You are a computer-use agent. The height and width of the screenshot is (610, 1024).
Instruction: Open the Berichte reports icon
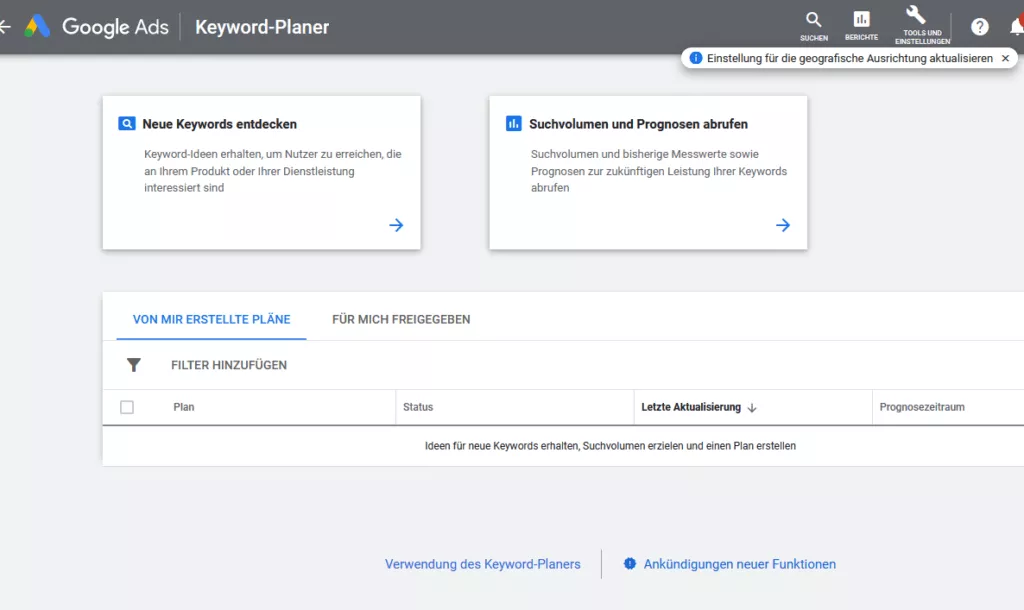click(861, 27)
